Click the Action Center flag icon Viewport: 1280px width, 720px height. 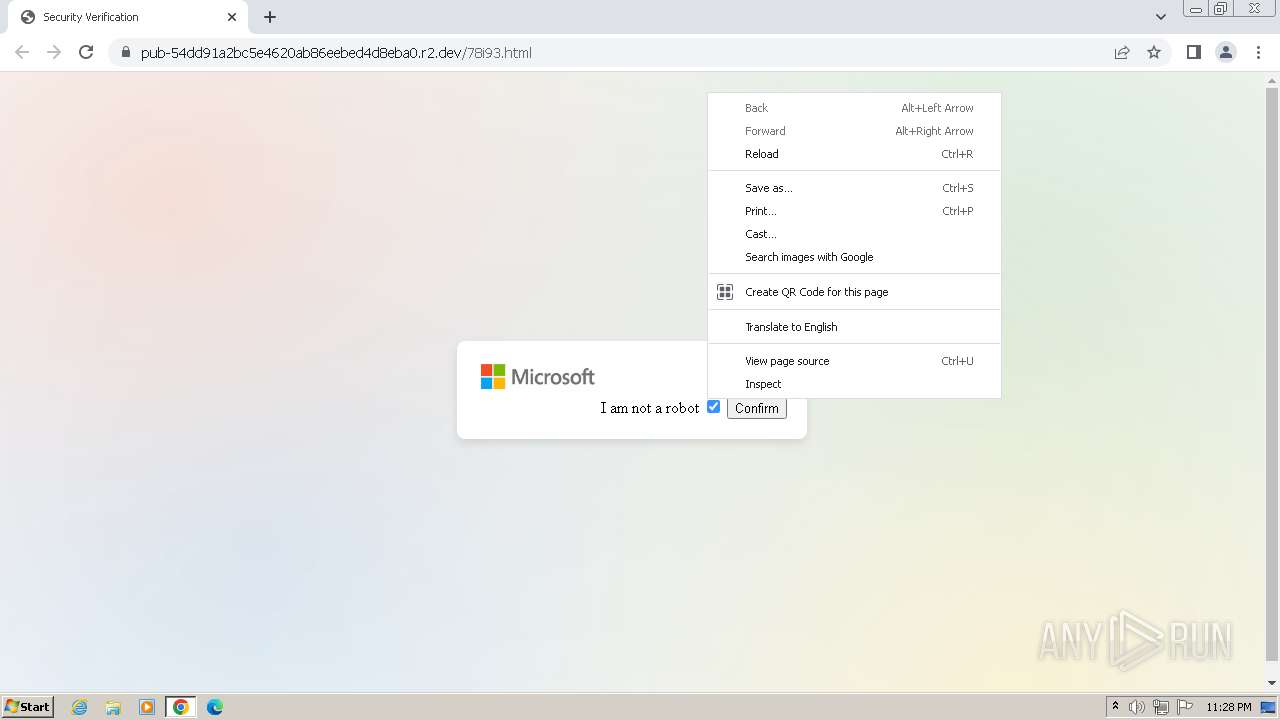pos(1185,707)
